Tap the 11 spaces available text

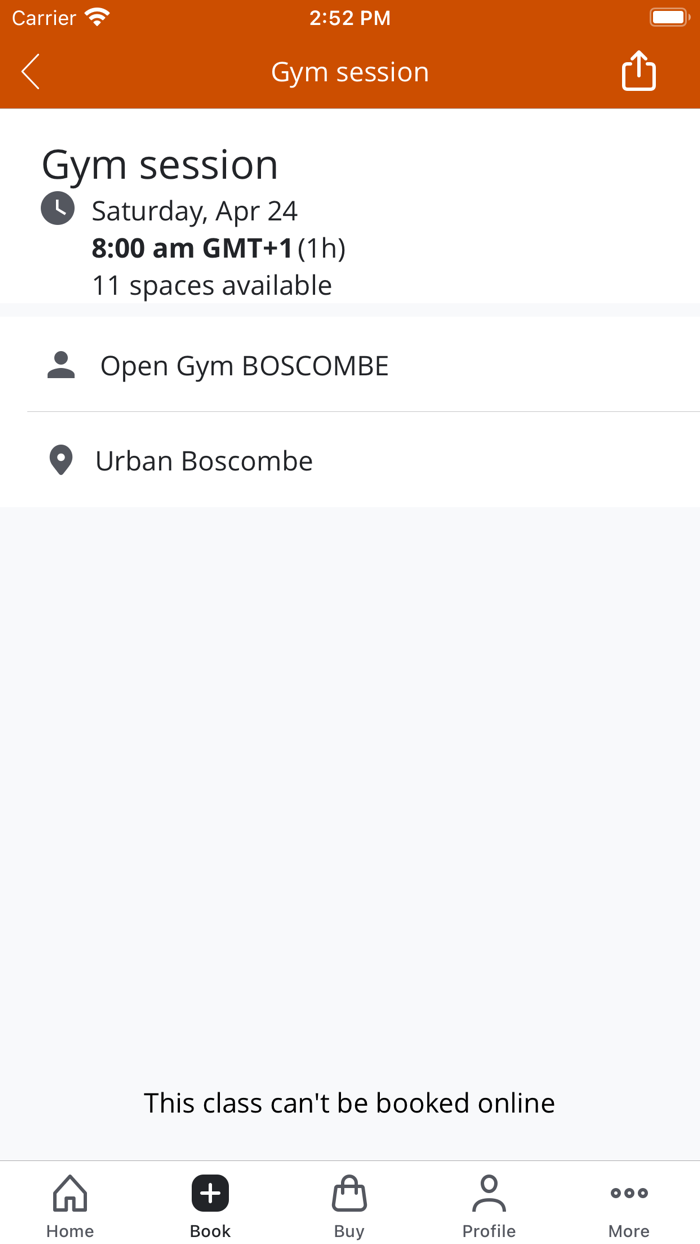(x=212, y=285)
